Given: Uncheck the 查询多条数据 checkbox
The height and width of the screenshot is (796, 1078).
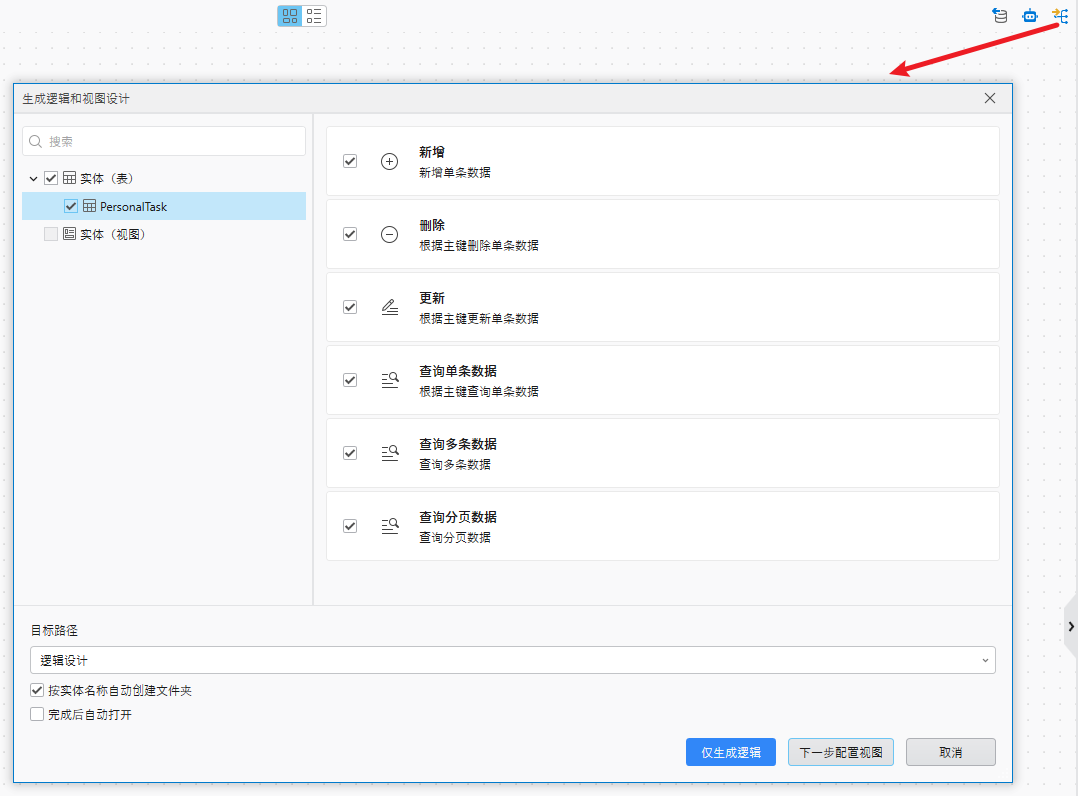Looking at the screenshot, I should (x=350, y=453).
